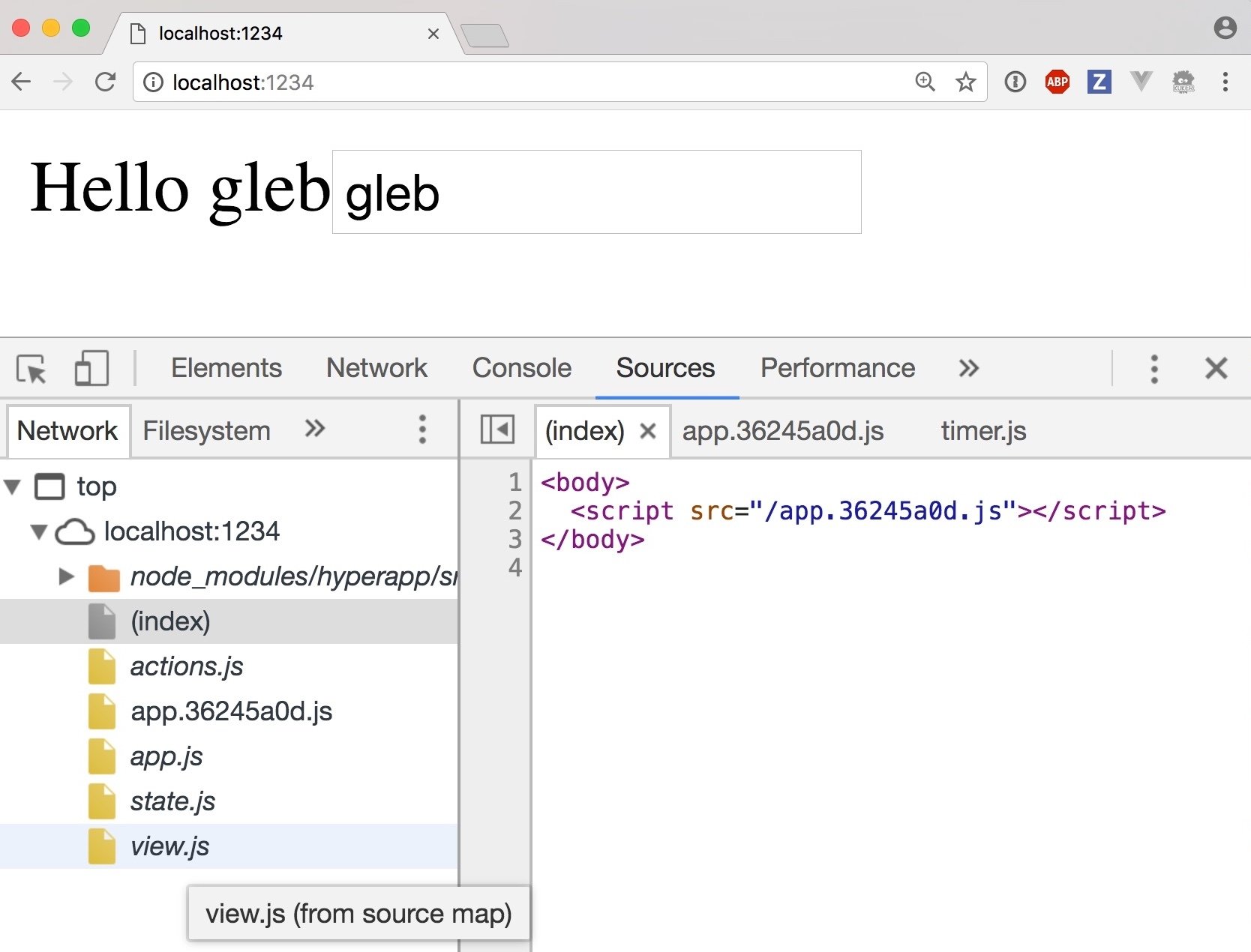Select the navigator Network tab
1251x952 pixels.
(x=67, y=431)
